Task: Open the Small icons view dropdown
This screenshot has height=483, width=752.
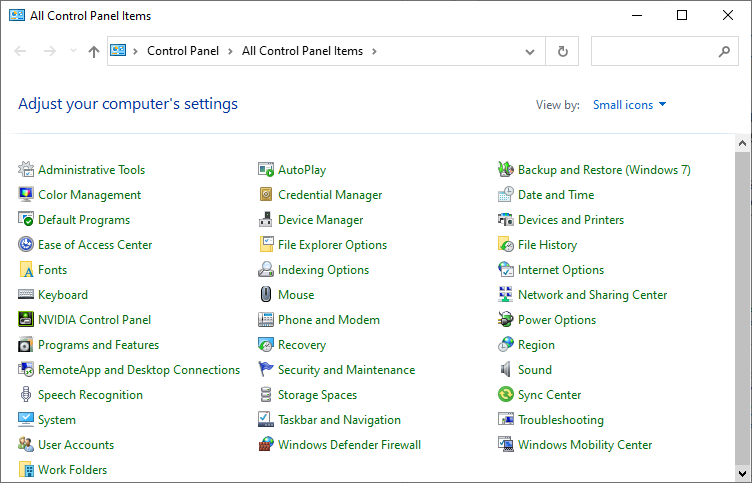Action: pyautogui.click(x=629, y=105)
